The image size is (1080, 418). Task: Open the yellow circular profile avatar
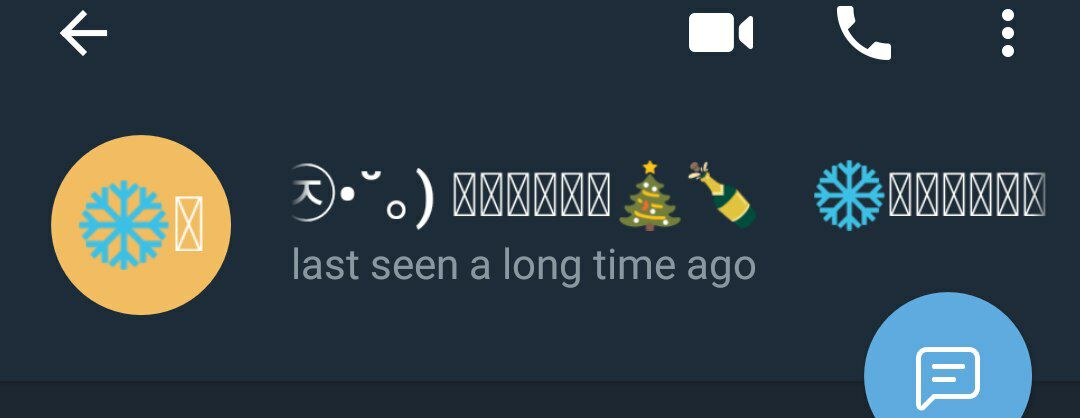[x=141, y=224]
